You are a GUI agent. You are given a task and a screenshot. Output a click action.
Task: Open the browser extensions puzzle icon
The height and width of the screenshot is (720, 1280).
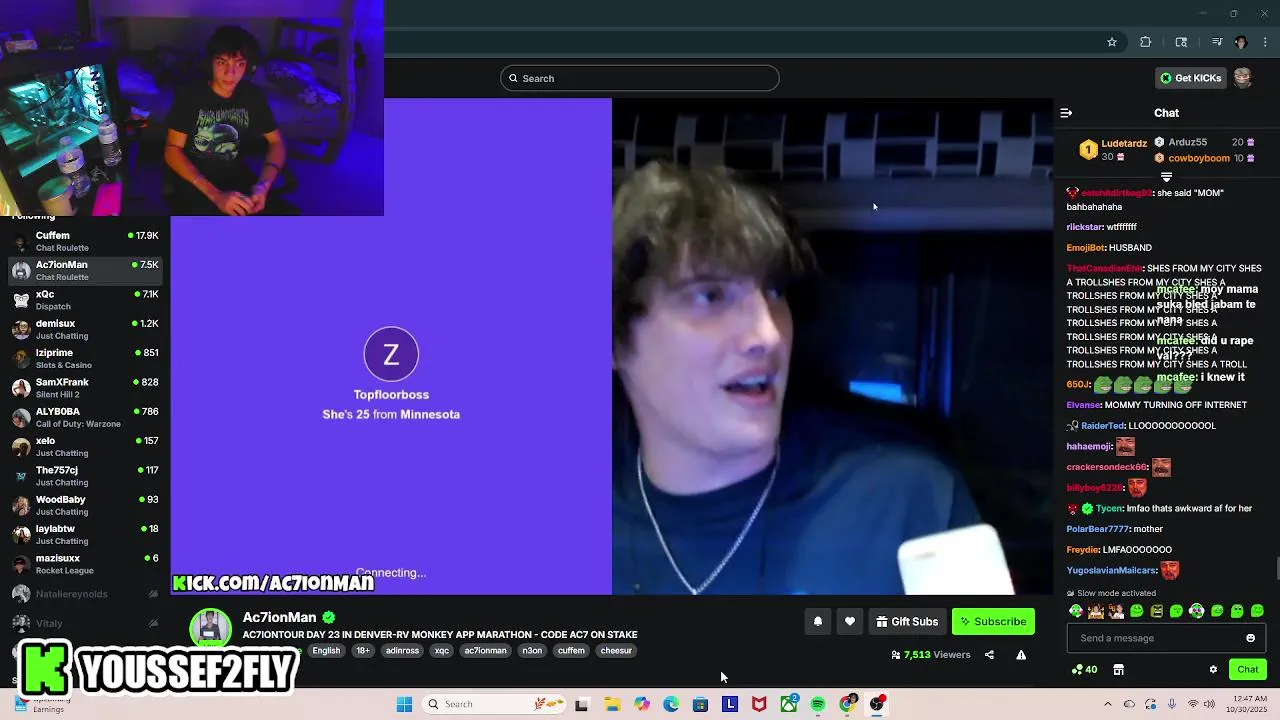point(1146,42)
